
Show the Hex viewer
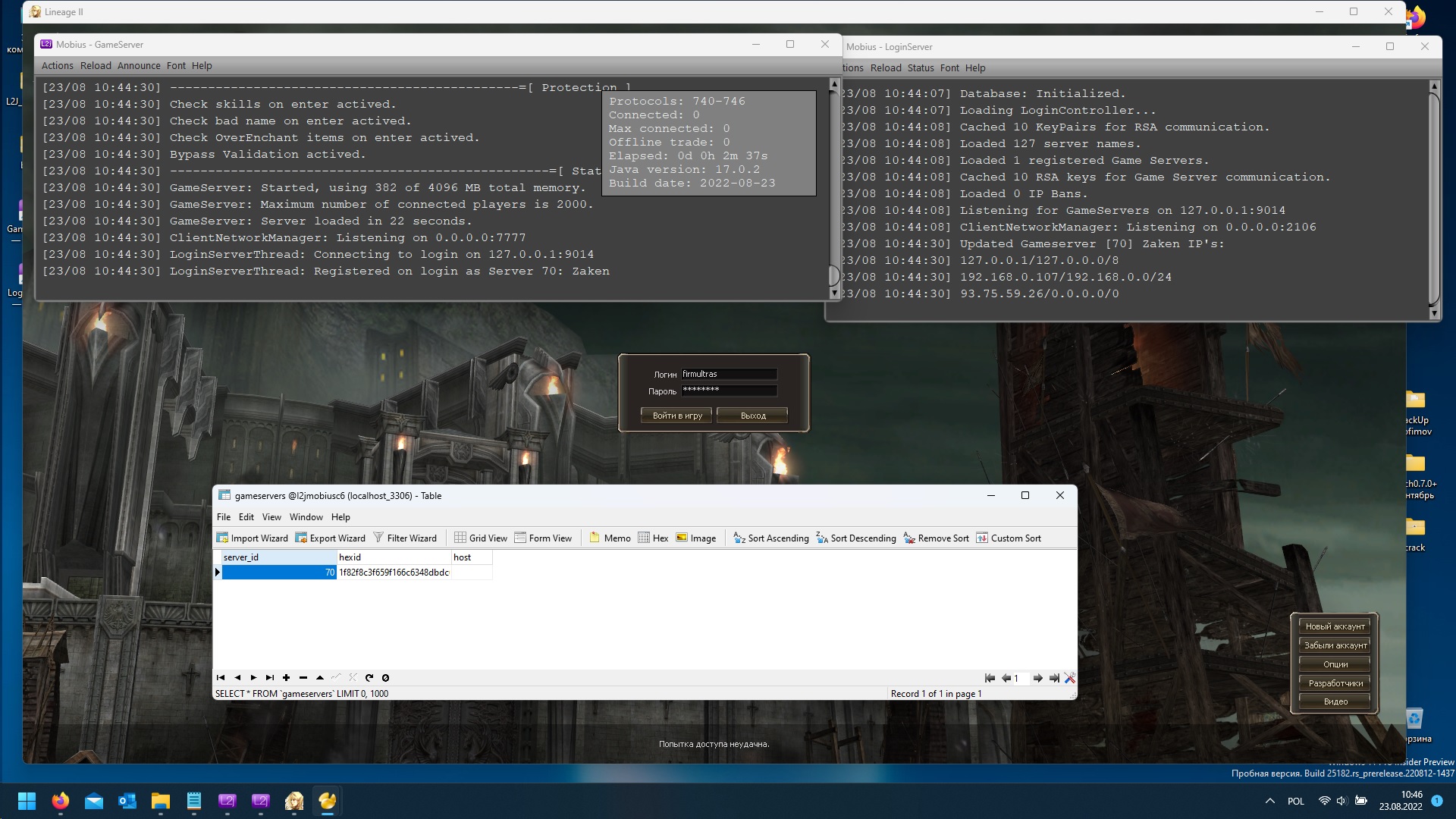653,538
